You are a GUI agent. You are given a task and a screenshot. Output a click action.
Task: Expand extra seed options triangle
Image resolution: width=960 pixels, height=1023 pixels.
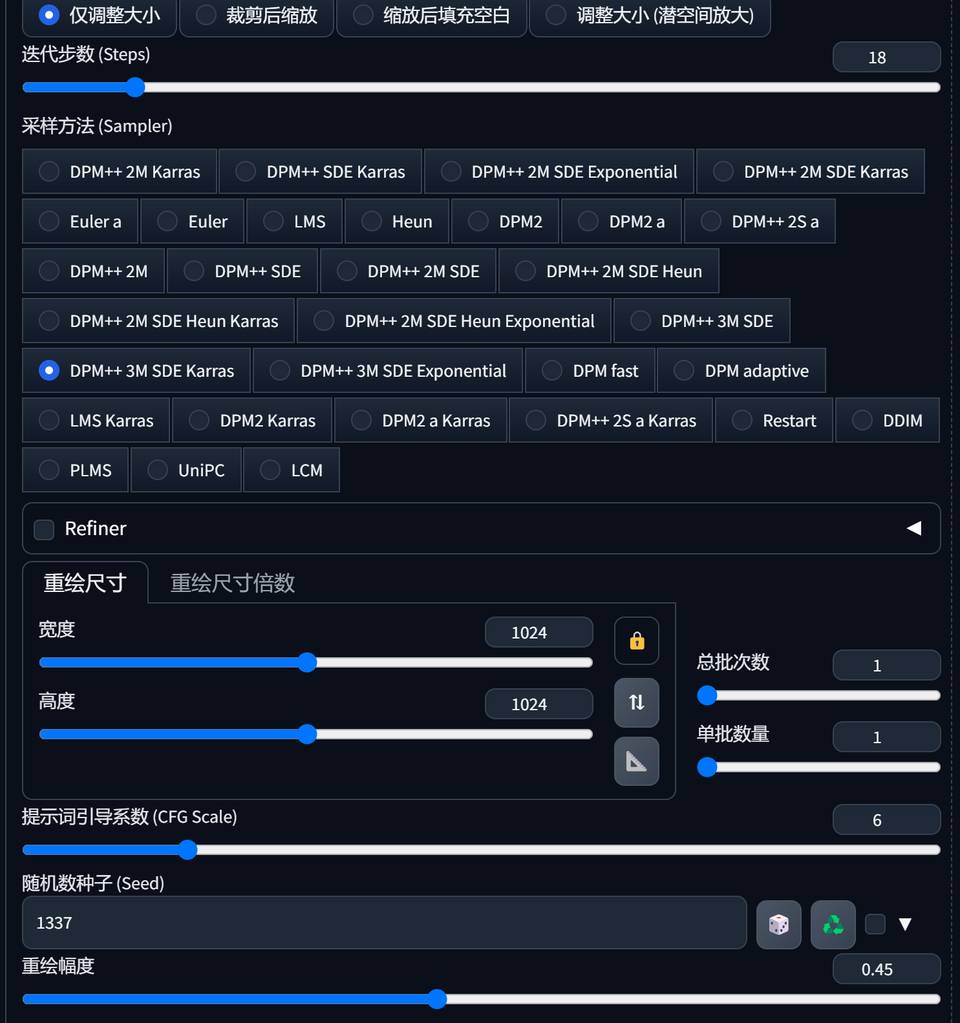click(x=905, y=924)
